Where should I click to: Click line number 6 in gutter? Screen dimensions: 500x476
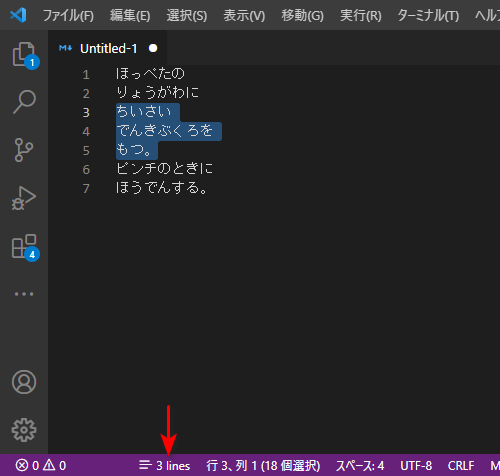pyautogui.click(x=86, y=169)
